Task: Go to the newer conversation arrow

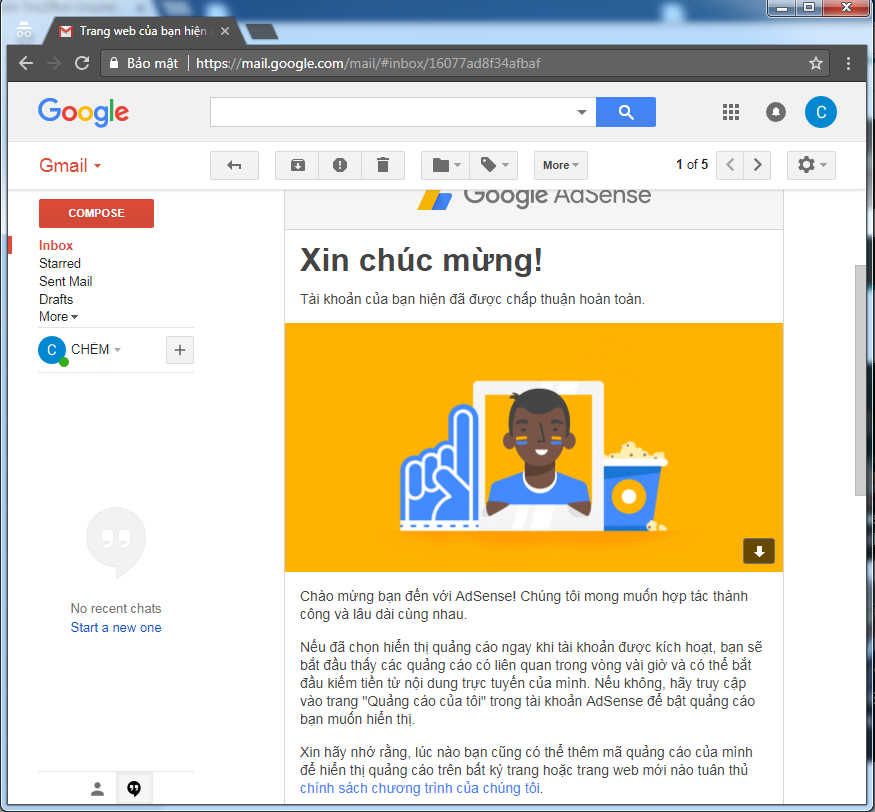Action: pyautogui.click(x=730, y=165)
